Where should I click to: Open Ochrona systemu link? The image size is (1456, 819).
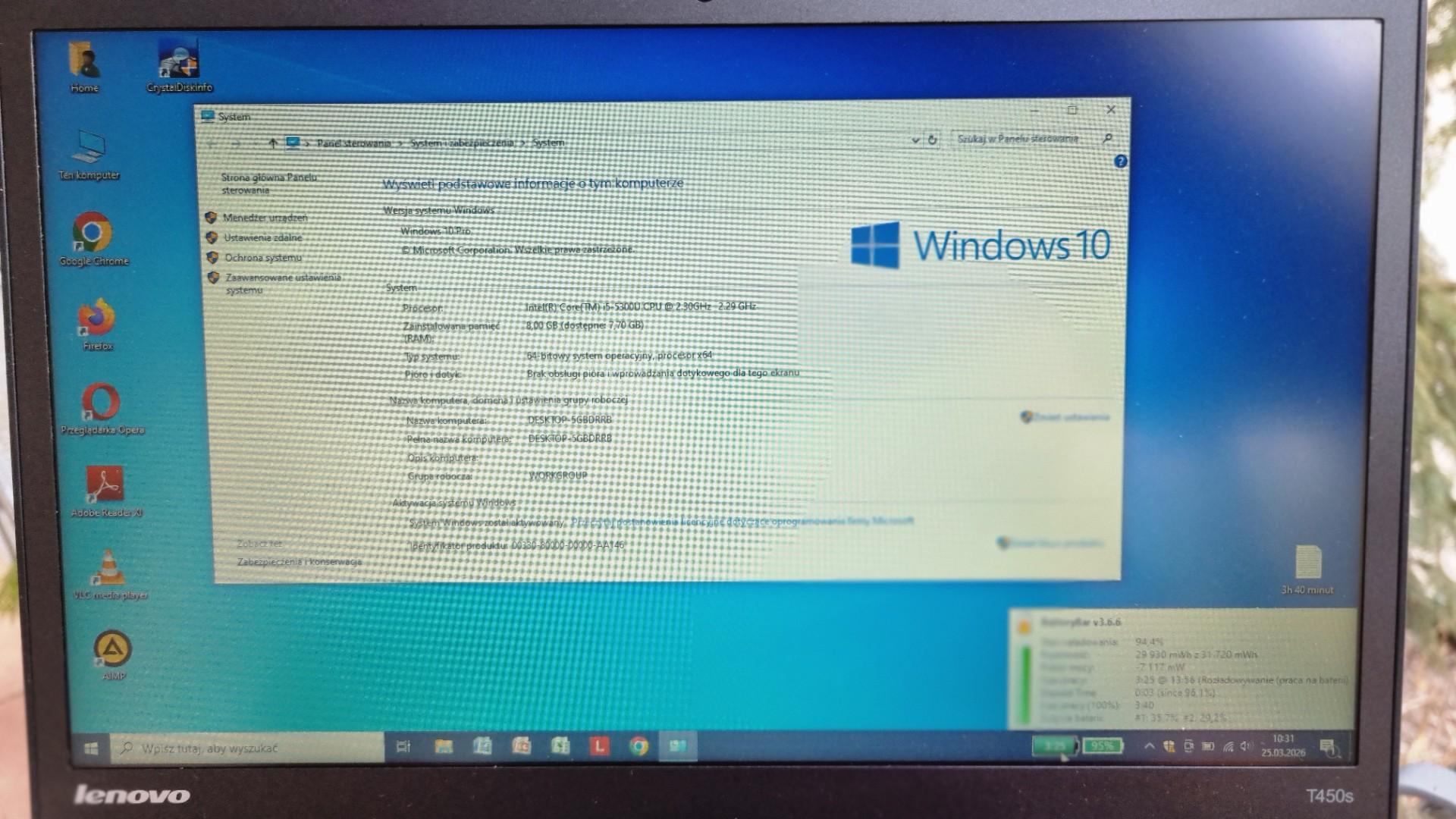pyautogui.click(x=262, y=258)
